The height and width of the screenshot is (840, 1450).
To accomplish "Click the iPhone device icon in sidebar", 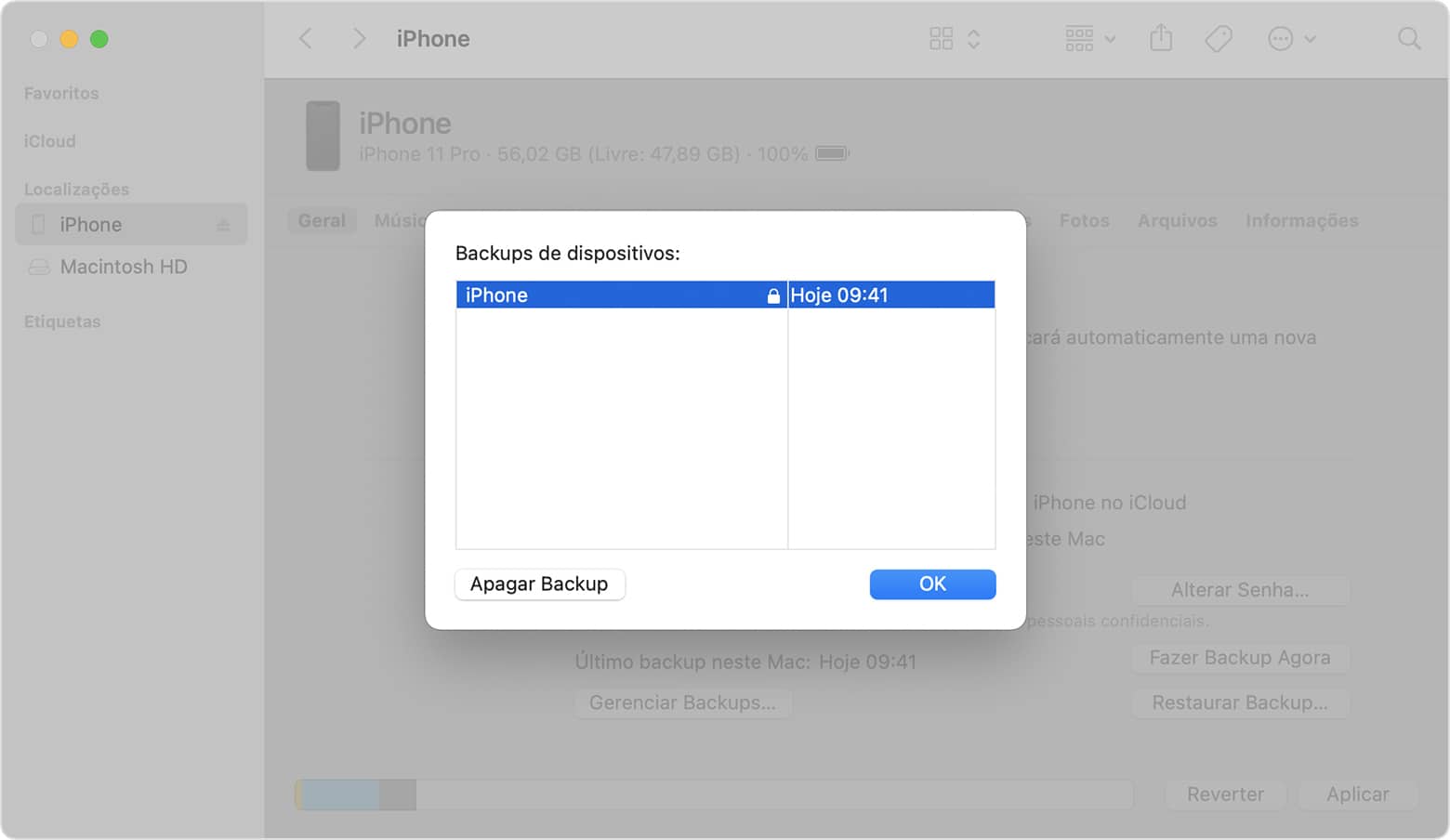I will 38,224.
